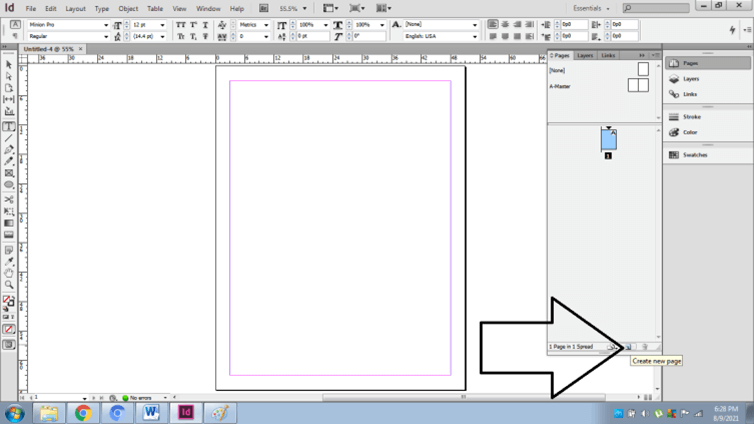Image resolution: width=754 pixels, height=424 pixels.
Task: Set paragraph alignment to Align Left
Action: point(492,25)
